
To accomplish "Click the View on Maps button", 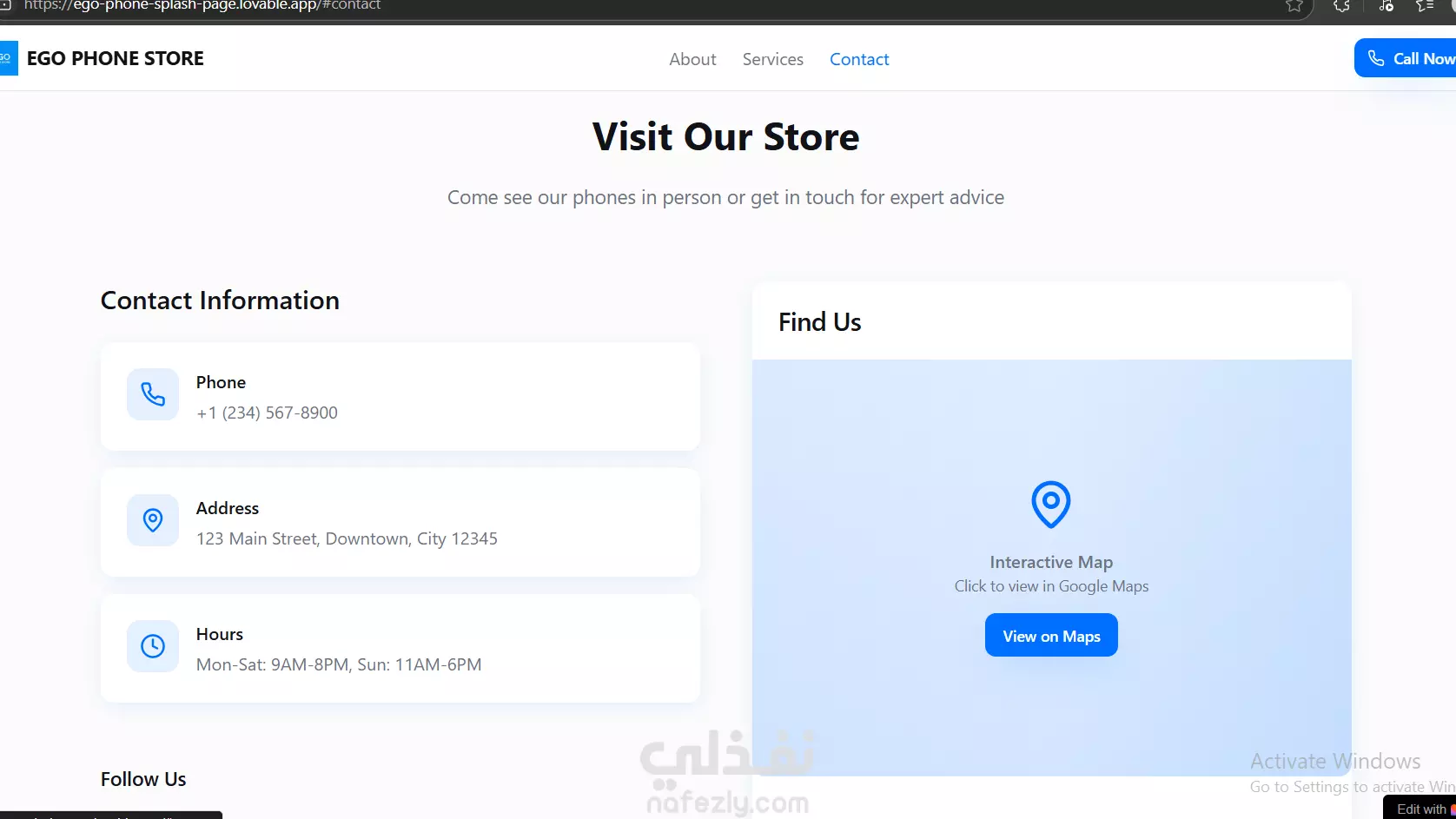I will [x=1051, y=636].
